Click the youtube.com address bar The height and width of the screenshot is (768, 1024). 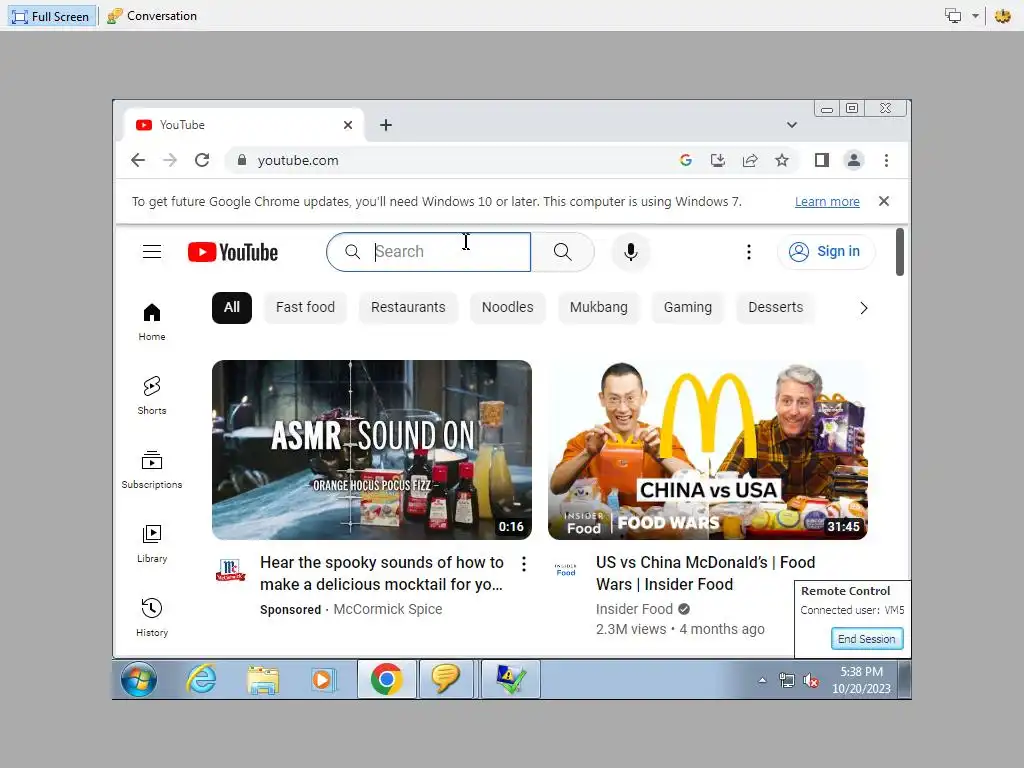tap(451, 160)
